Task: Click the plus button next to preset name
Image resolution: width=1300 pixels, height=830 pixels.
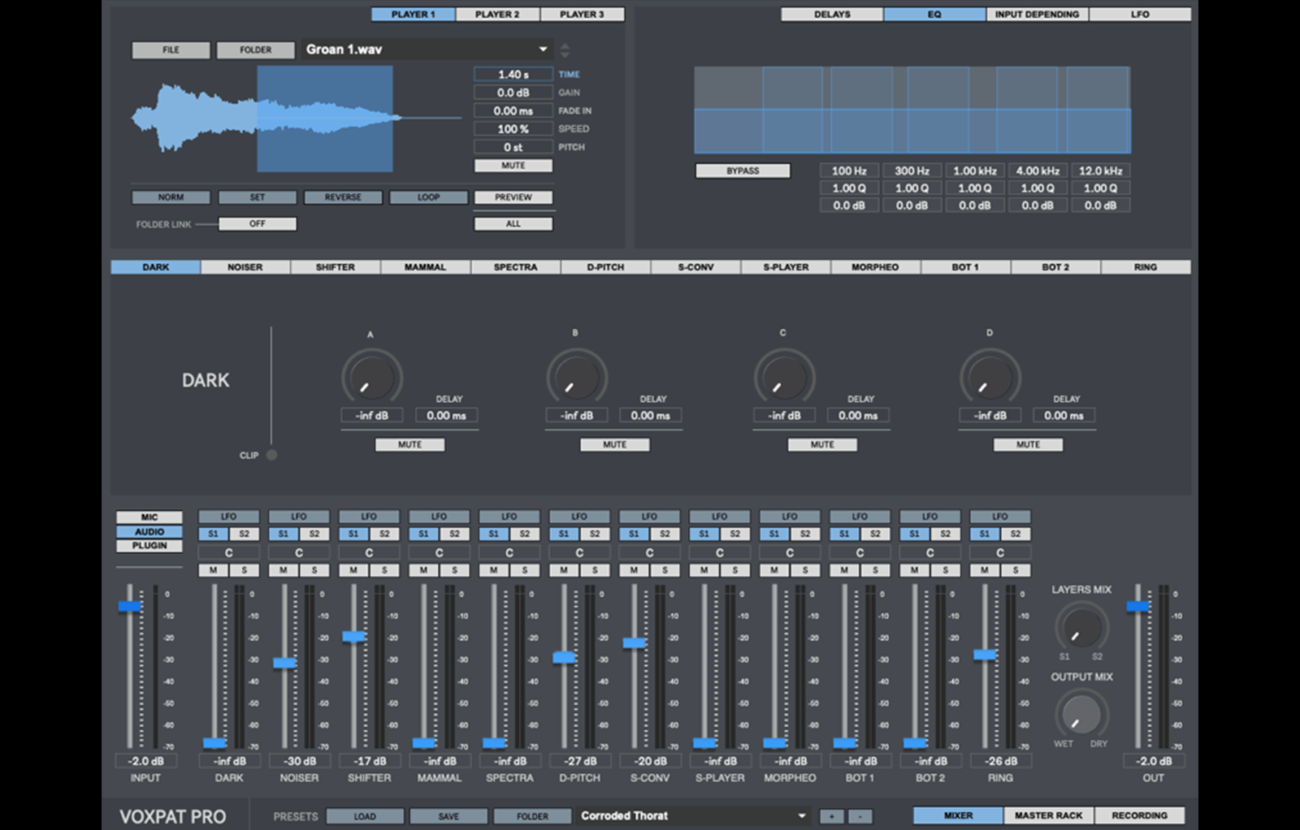Action: click(x=831, y=816)
